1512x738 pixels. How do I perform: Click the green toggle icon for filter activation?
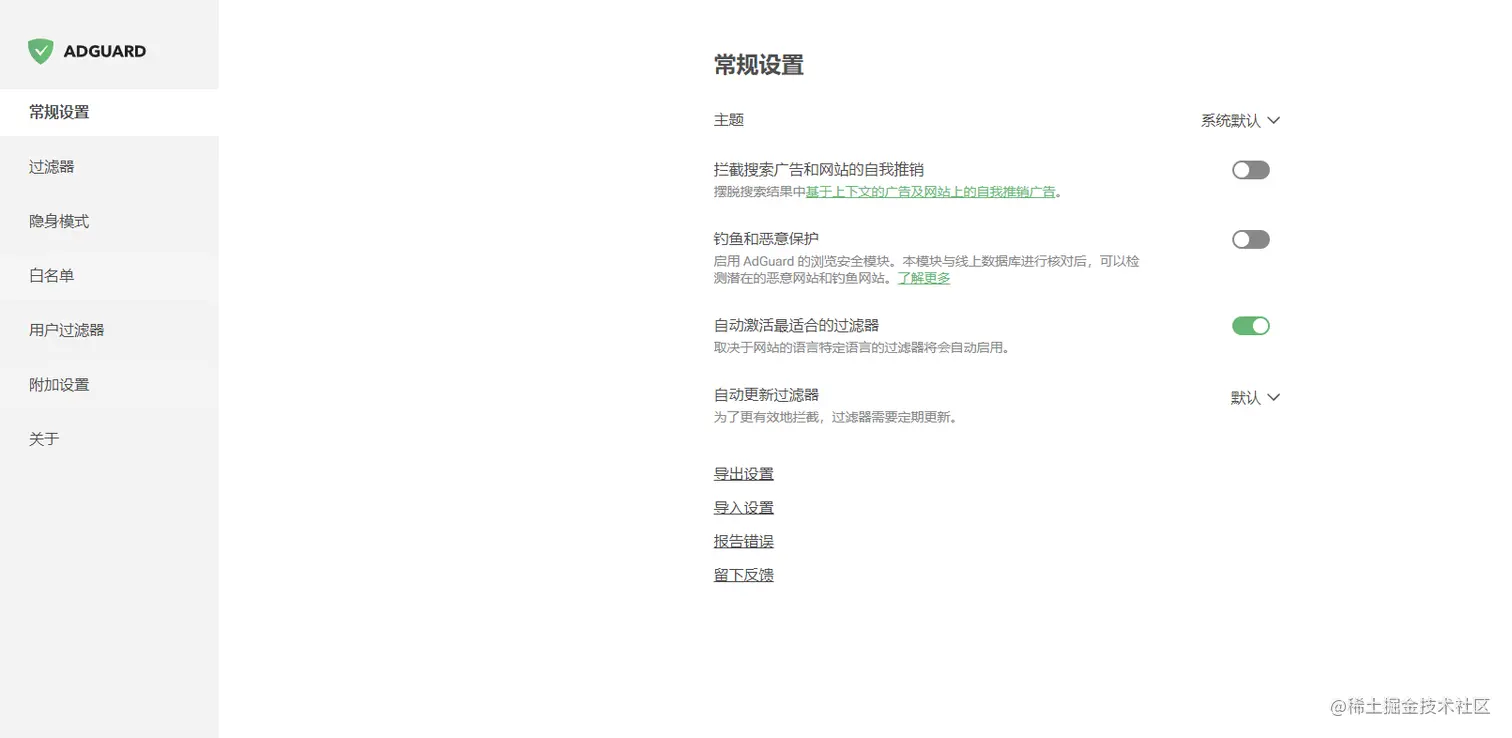(x=1250, y=325)
